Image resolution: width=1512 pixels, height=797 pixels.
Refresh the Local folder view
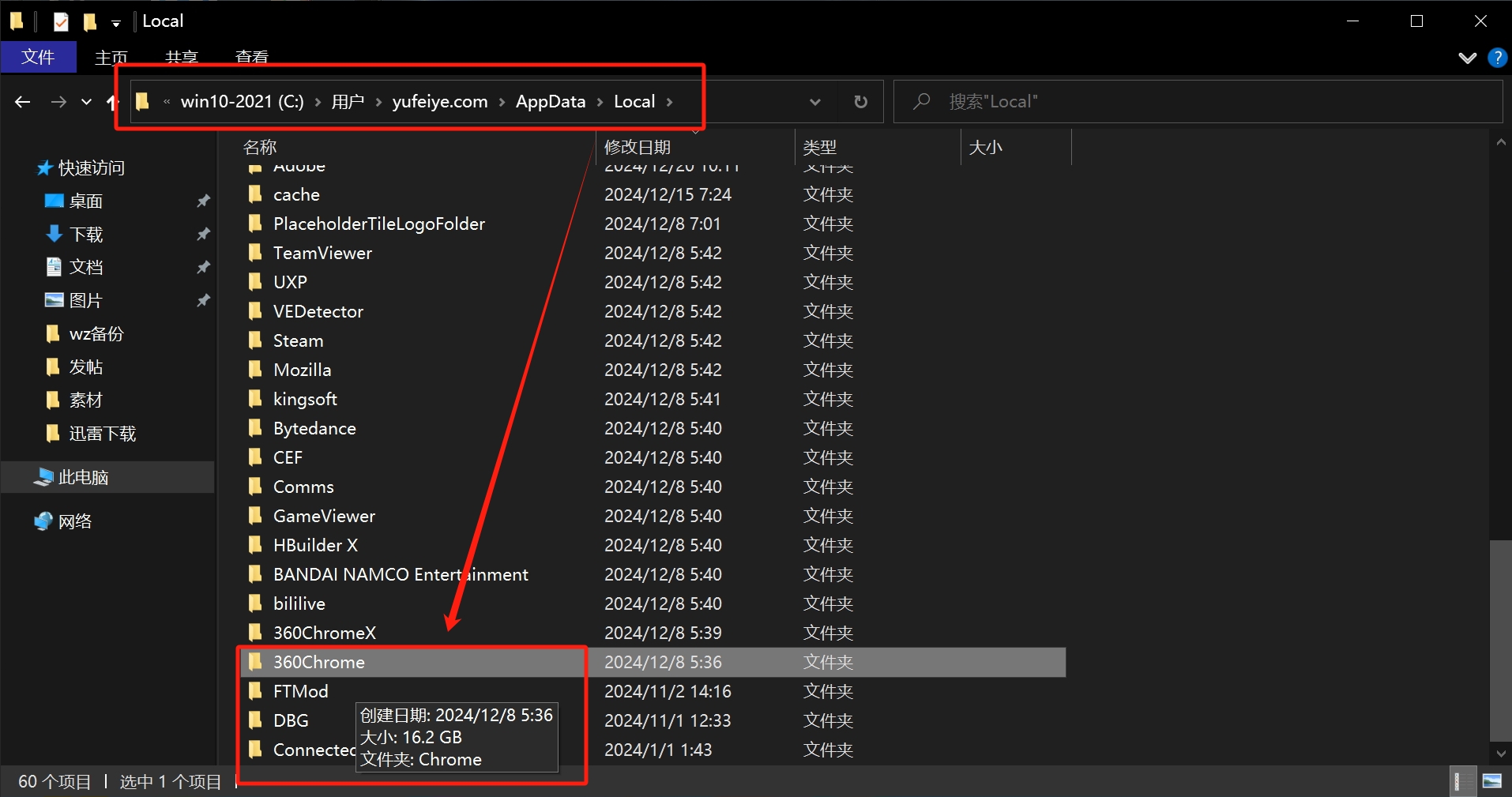coord(860,102)
